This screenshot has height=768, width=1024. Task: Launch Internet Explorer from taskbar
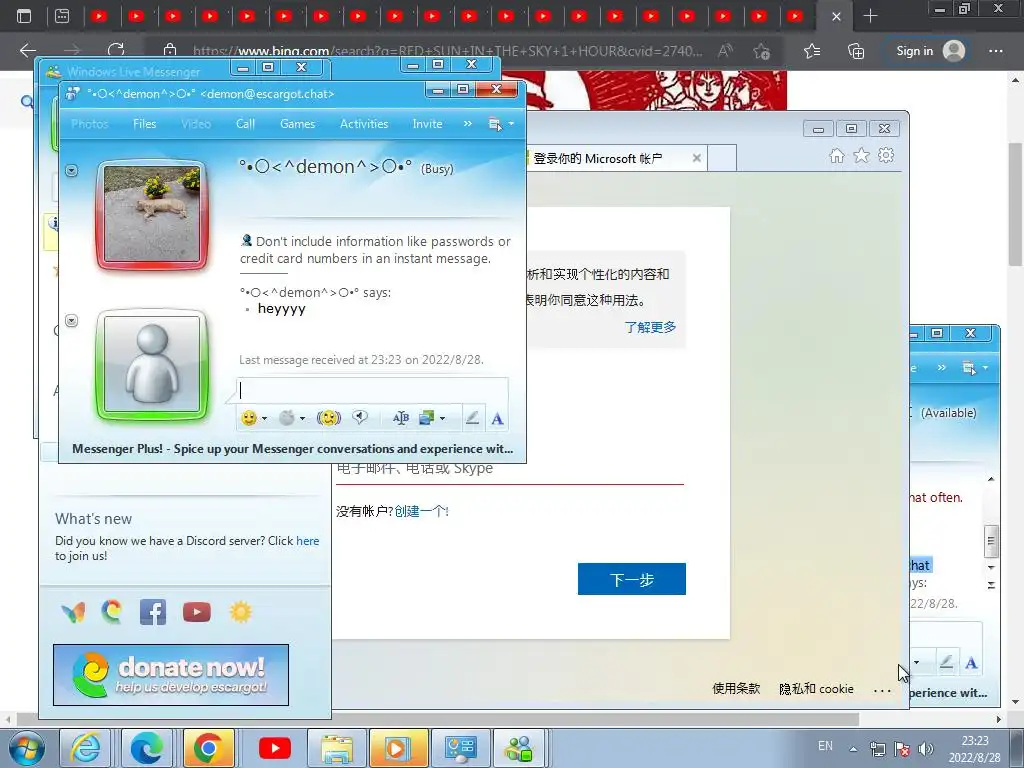(x=86, y=748)
